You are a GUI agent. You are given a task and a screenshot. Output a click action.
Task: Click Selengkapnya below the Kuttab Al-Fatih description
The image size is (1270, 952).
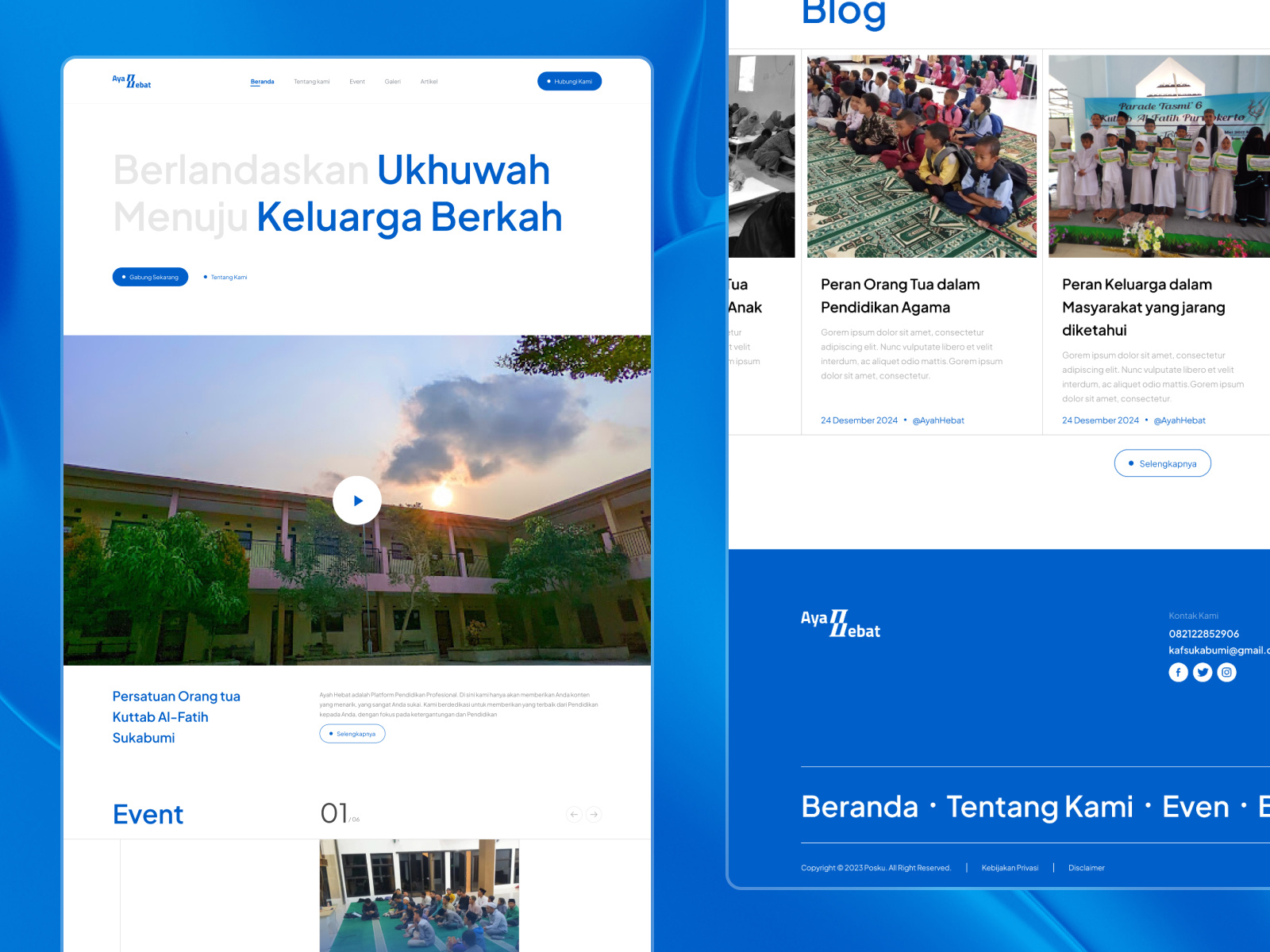pyautogui.click(x=352, y=734)
